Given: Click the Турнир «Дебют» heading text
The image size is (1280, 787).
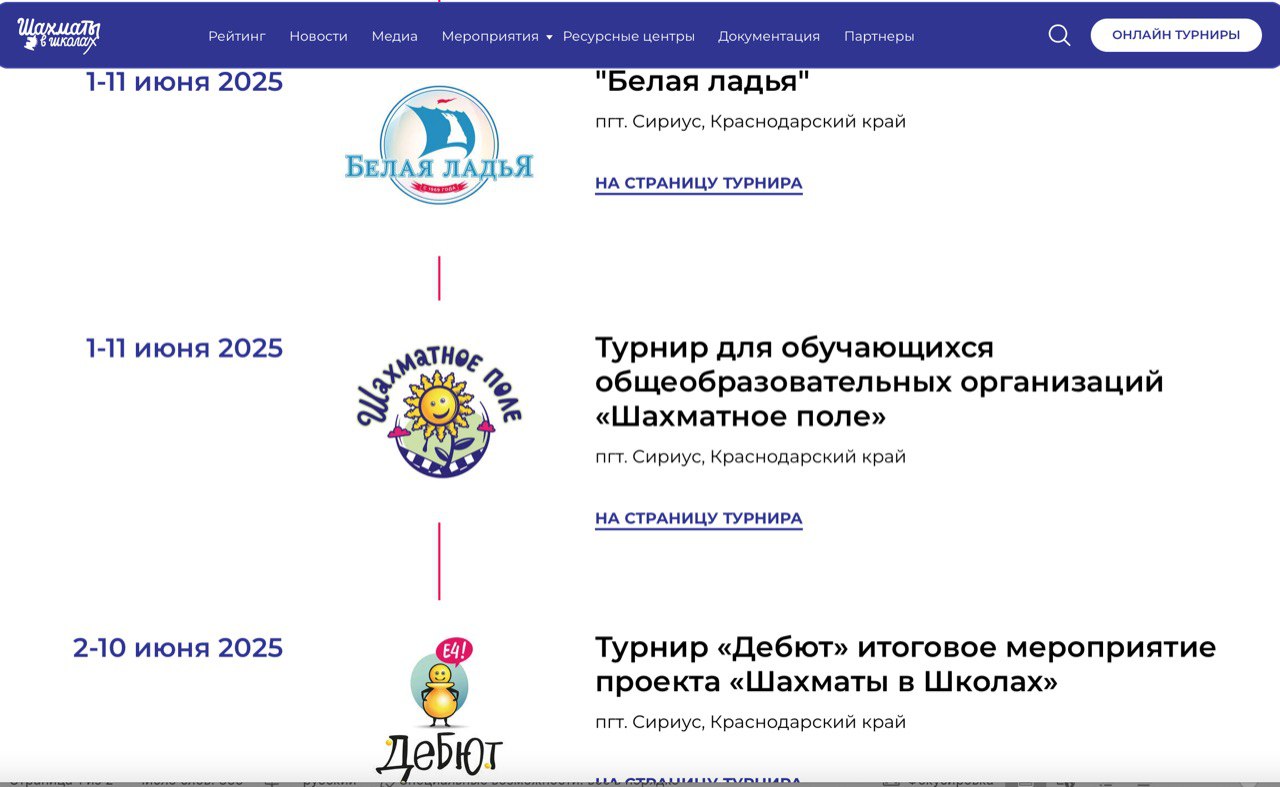Looking at the screenshot, I should click(906, 665).
